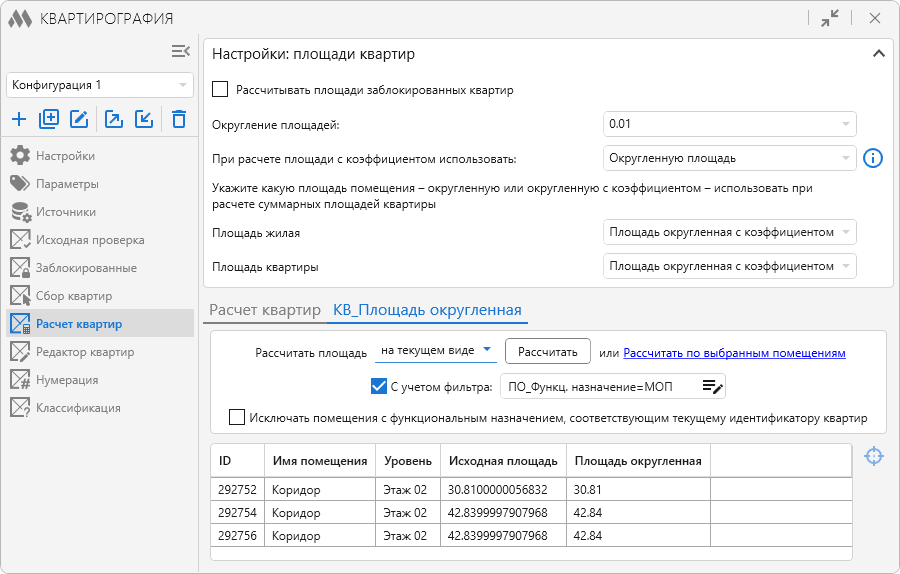Screen dimensions: 900x574
Task: Click the plus icon to add configuration
Action: pos(19,119)
